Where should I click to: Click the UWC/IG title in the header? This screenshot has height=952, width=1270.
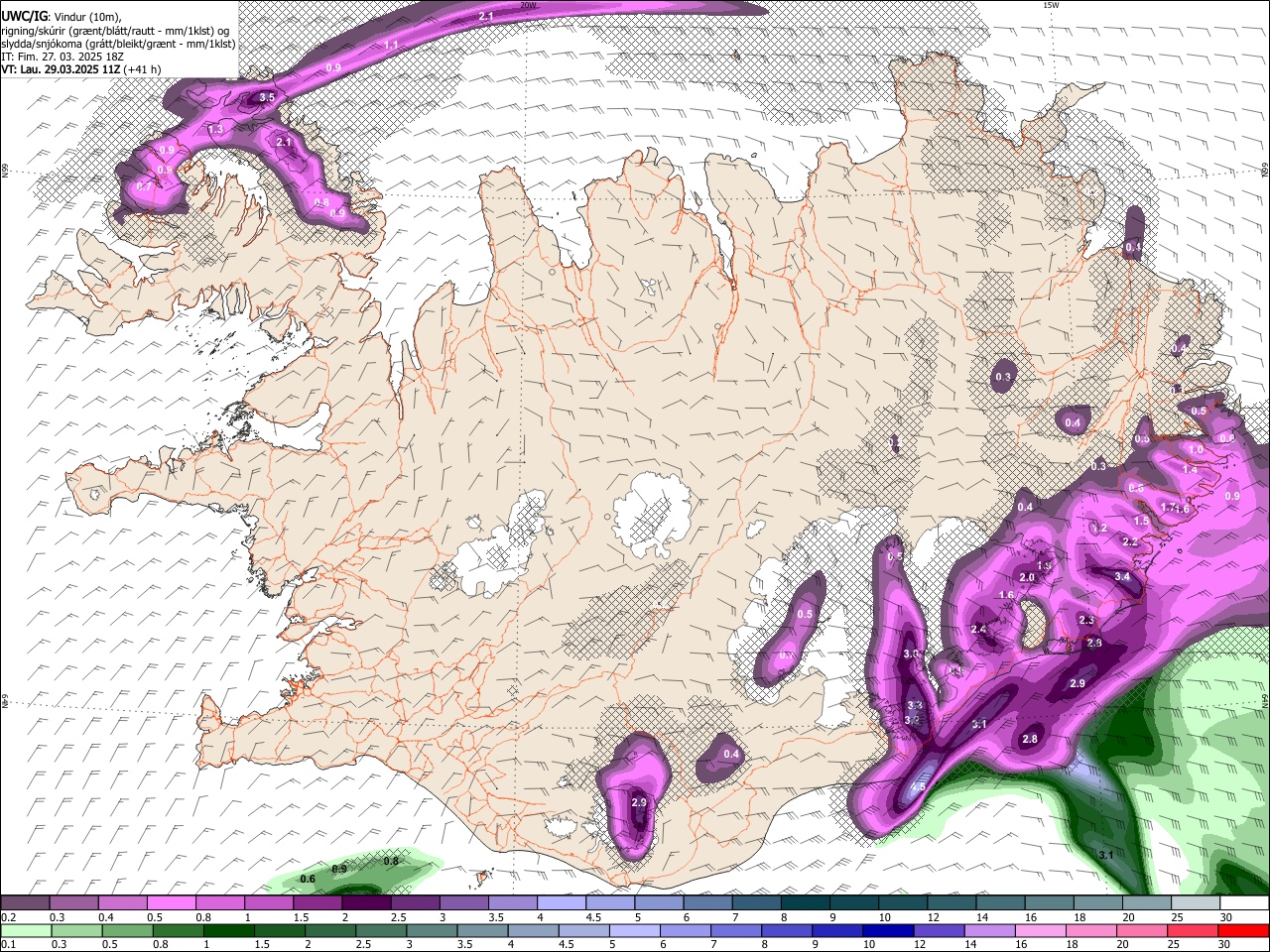24,17
